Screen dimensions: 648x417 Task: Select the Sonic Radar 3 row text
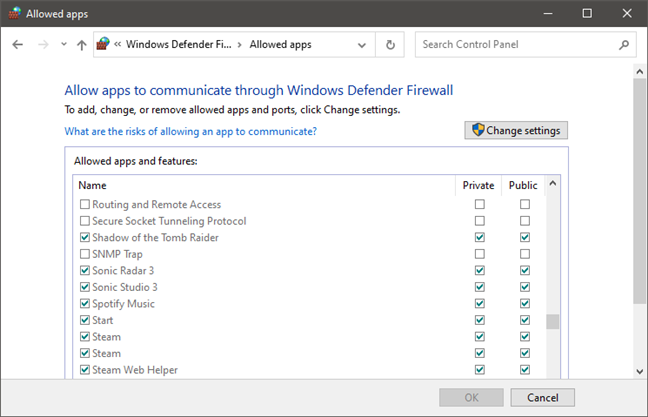[123, 270]
